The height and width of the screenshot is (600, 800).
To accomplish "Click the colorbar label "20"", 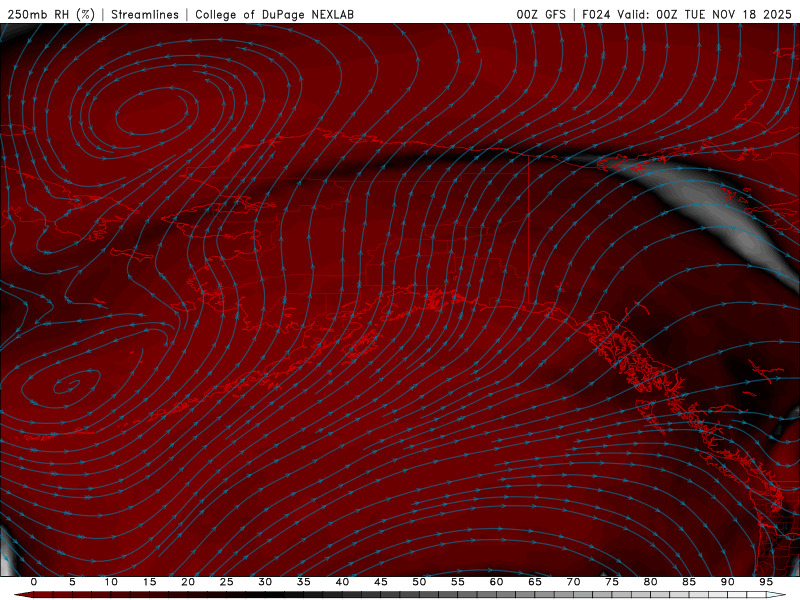I will (188, 582).
